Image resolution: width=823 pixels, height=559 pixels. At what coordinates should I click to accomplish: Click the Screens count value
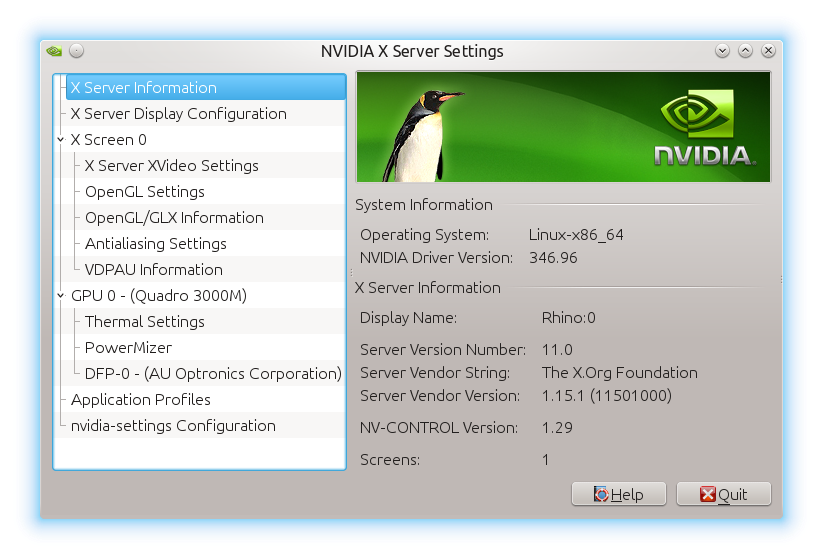coord(545,460)
